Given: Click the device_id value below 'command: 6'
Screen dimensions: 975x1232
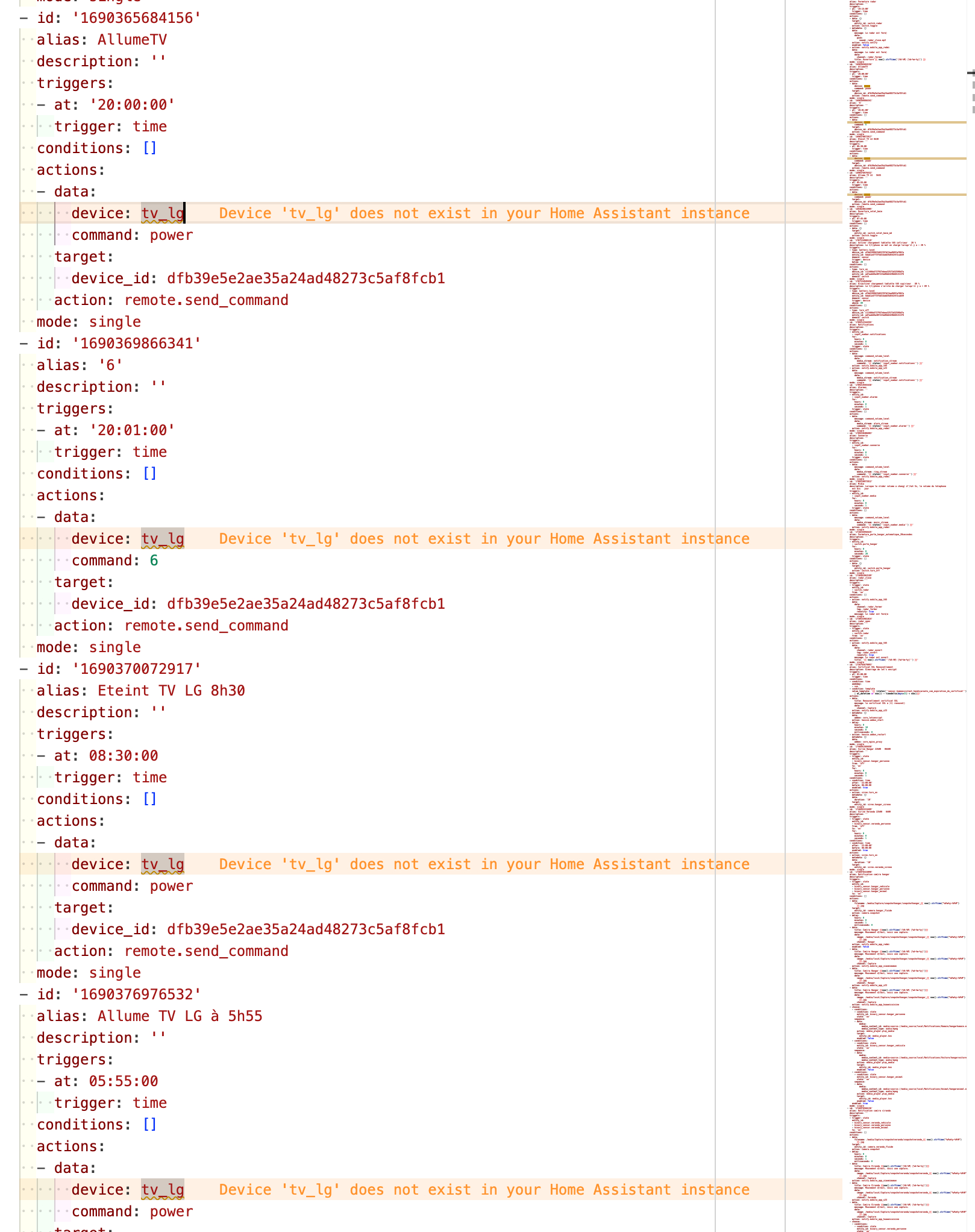Looking at the screenshot, I should 306,604.
